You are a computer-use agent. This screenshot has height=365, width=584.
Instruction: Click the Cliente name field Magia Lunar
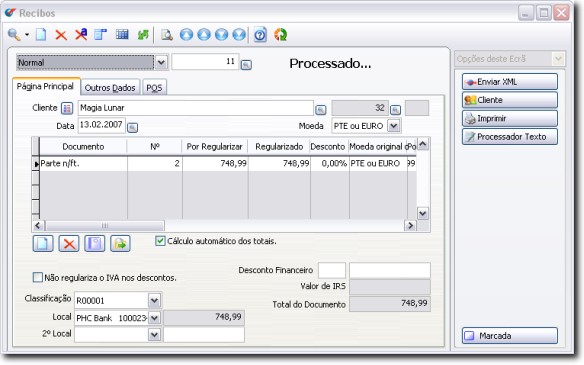pos(196,108)
